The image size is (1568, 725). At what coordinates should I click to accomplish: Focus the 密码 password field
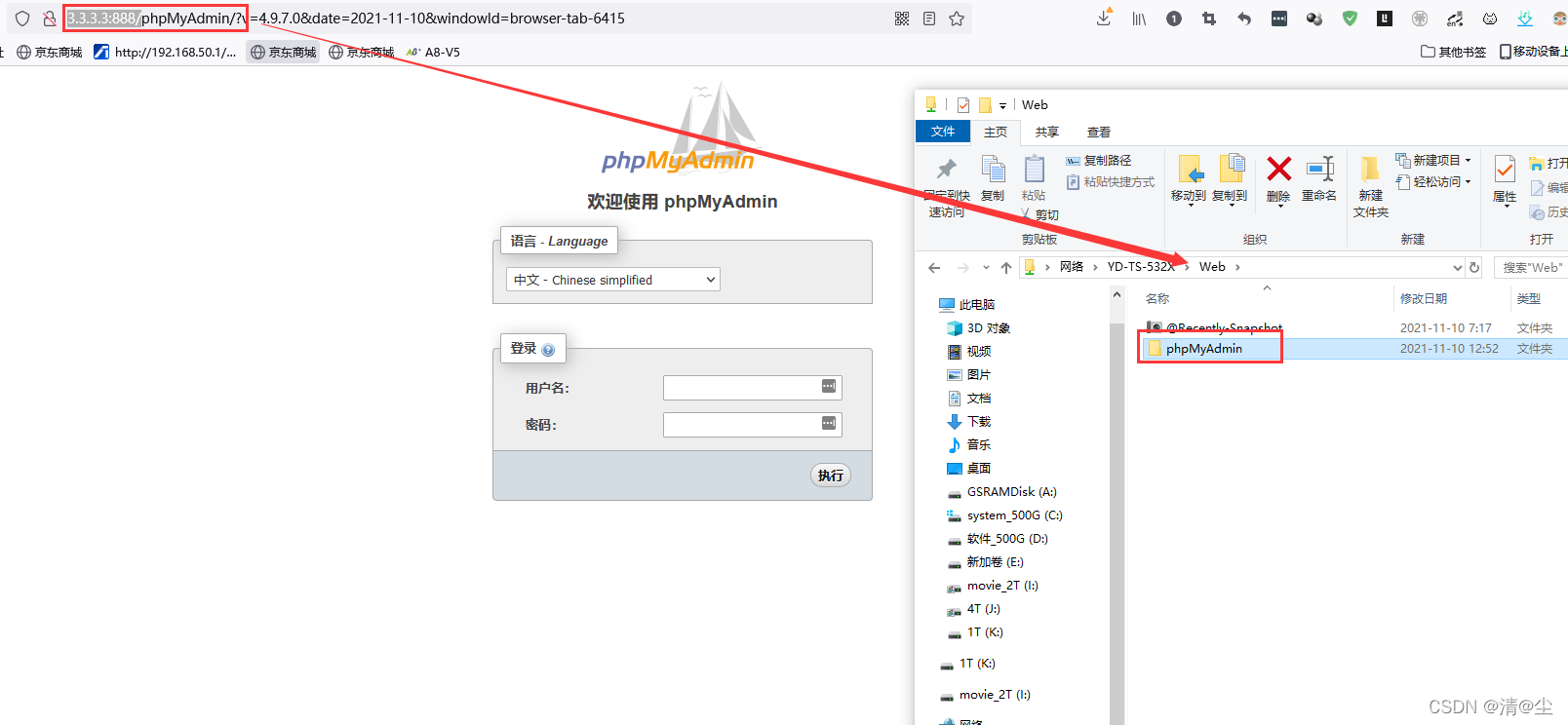752,425
